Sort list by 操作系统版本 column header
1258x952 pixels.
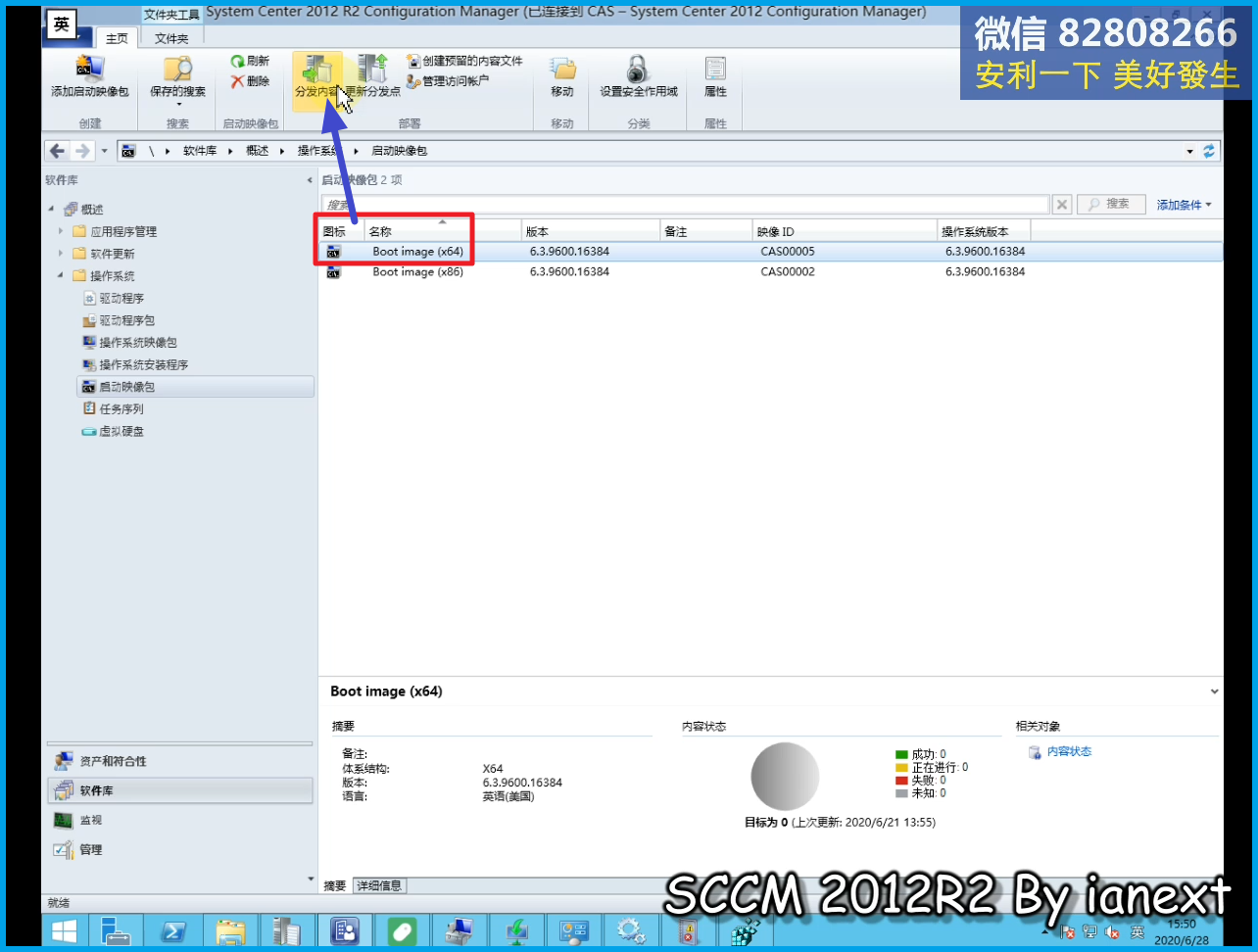[x=983, y=232]
